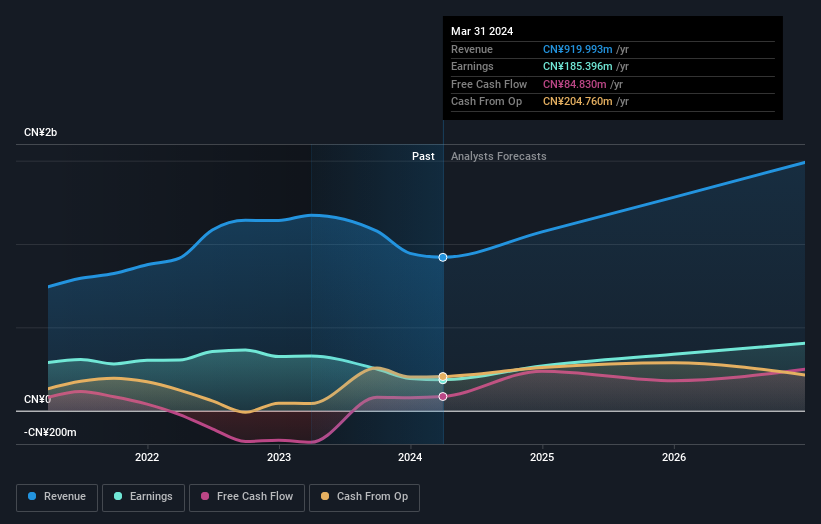The height and width of the screenshot is (524, 821).
Task: Click the pink Free Cash Flow data point
Action: point(443,396)
